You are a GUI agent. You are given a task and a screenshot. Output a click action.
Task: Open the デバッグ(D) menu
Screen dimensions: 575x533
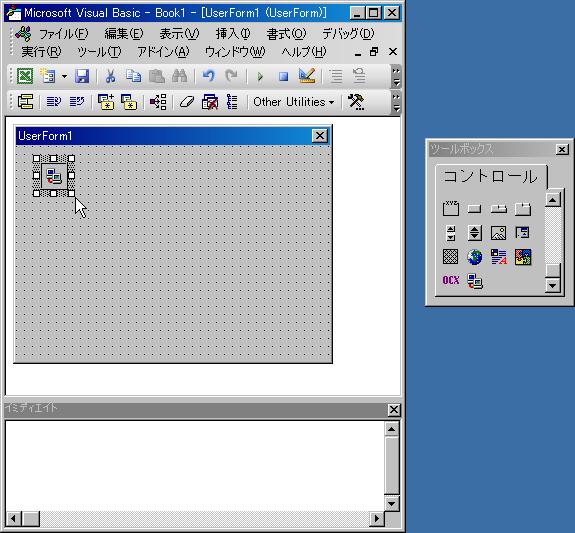pyautogui.click(x=348, y=34)
